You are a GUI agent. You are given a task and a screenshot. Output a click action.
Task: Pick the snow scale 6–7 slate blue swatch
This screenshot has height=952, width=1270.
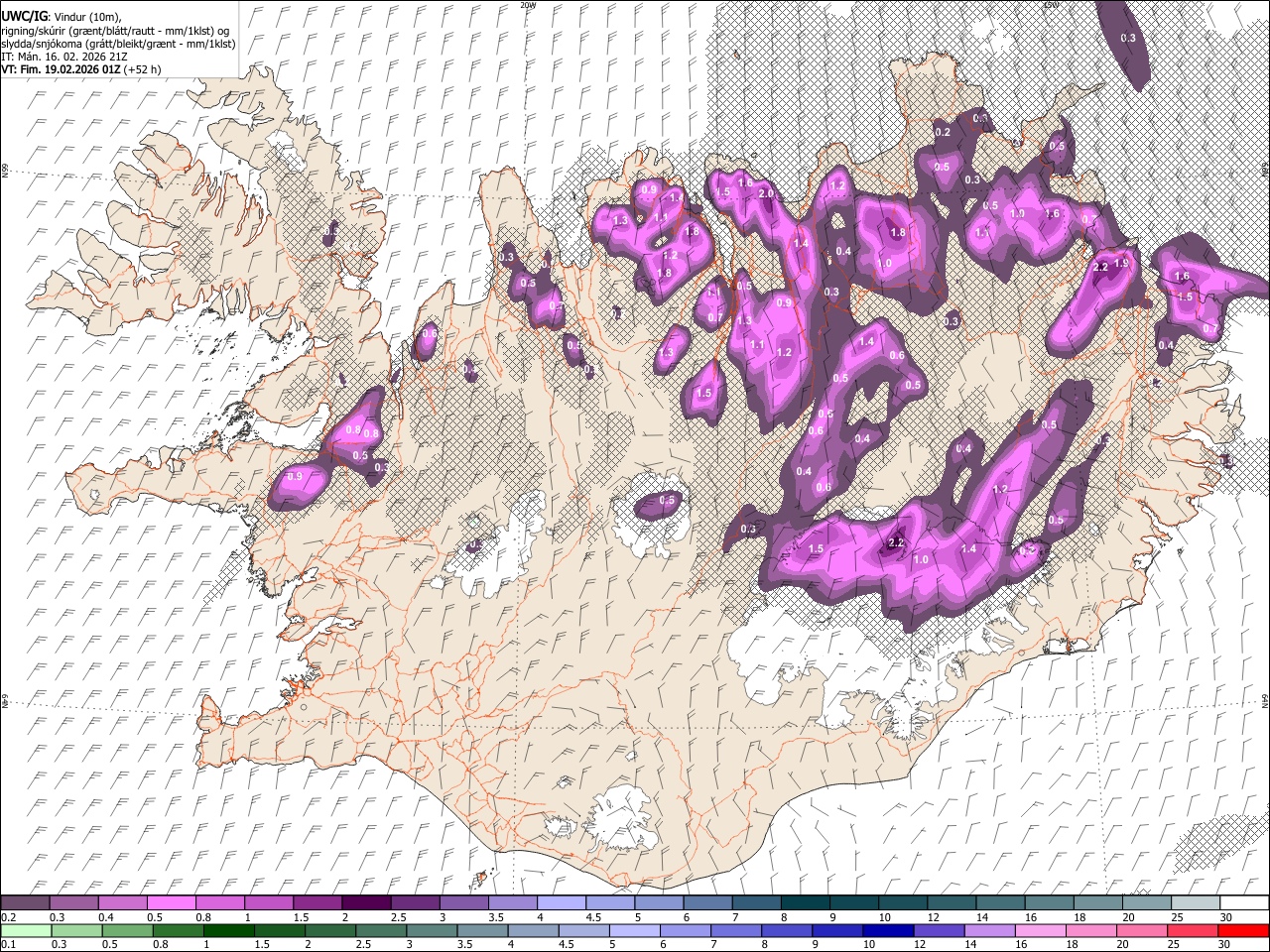705,903
